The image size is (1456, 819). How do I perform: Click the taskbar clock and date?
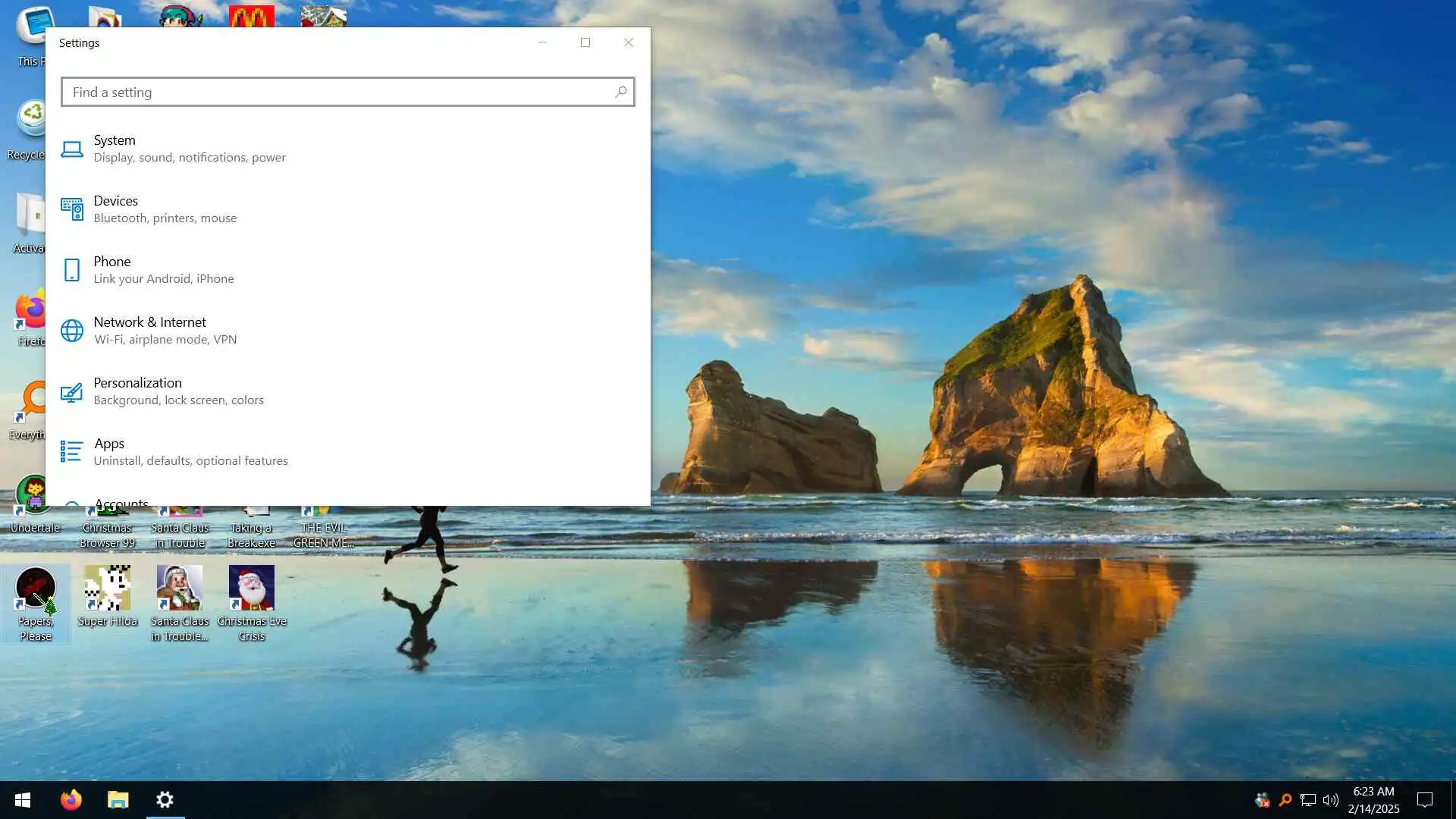pyautogui.click(x=1373, y=800)
